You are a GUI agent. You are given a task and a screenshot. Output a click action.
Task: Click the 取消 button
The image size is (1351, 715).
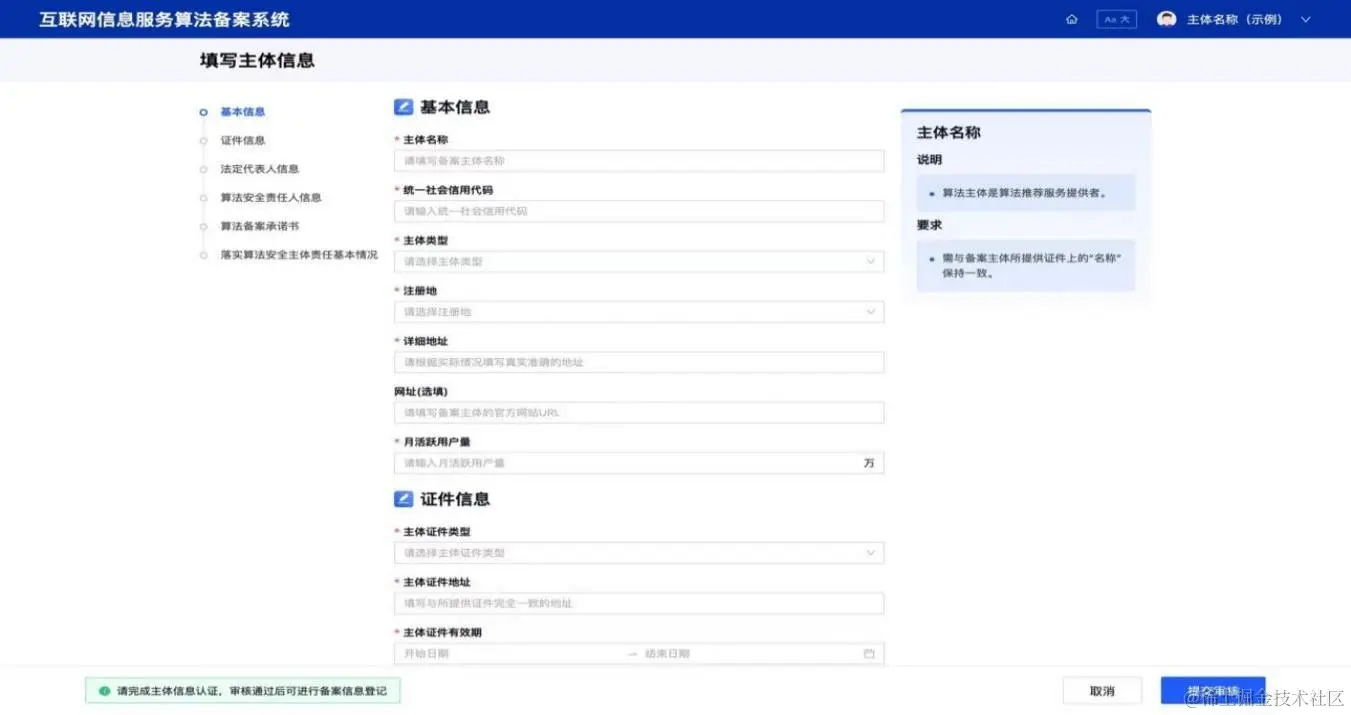[1101, 690]
